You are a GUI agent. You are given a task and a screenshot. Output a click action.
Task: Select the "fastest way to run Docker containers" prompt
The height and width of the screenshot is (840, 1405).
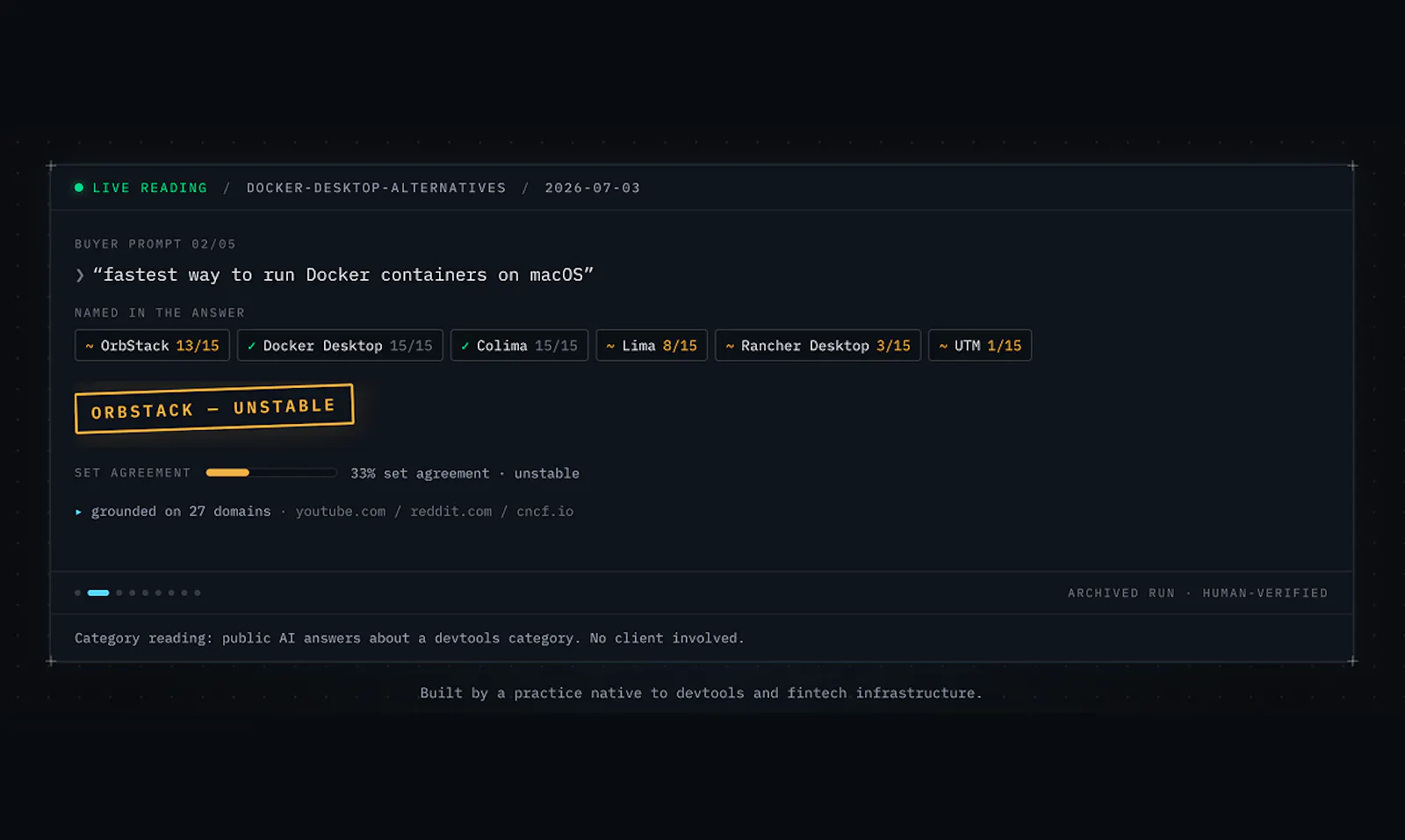click(x=343, y=275)
